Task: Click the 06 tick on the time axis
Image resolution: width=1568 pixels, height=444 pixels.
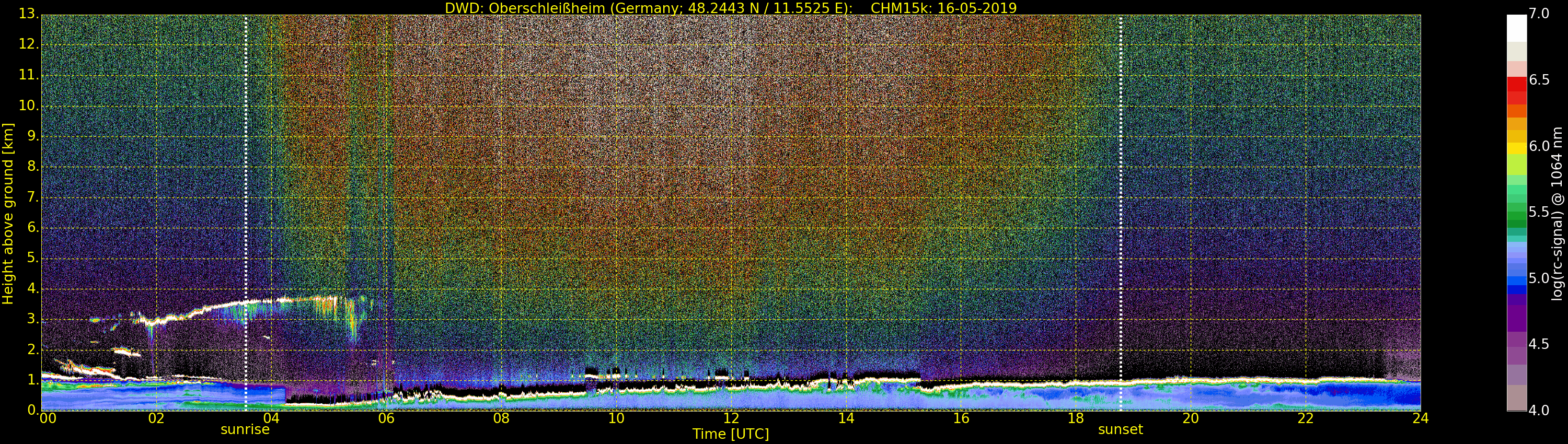Action: pos(386,418)
